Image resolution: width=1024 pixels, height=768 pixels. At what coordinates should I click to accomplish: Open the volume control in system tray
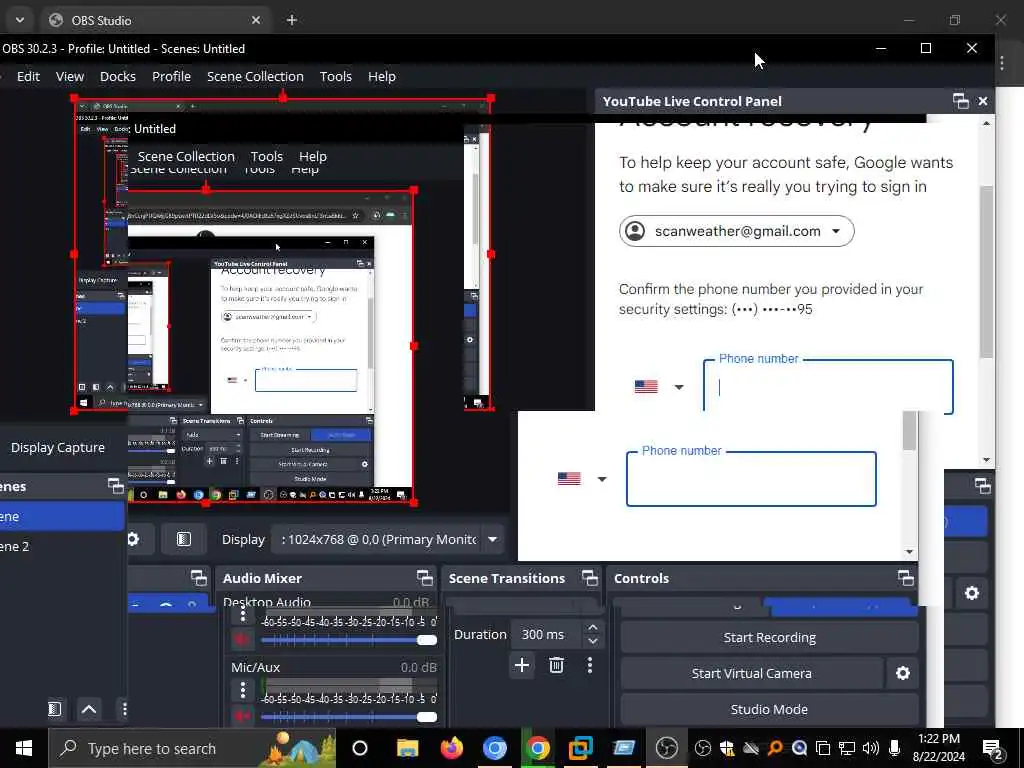point(871,748)
